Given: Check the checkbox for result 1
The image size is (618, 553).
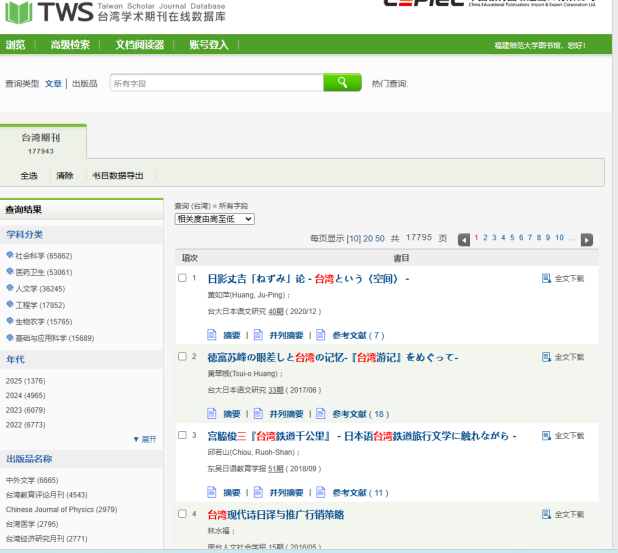Looking at the screenshot, I should tap(182, 278).
